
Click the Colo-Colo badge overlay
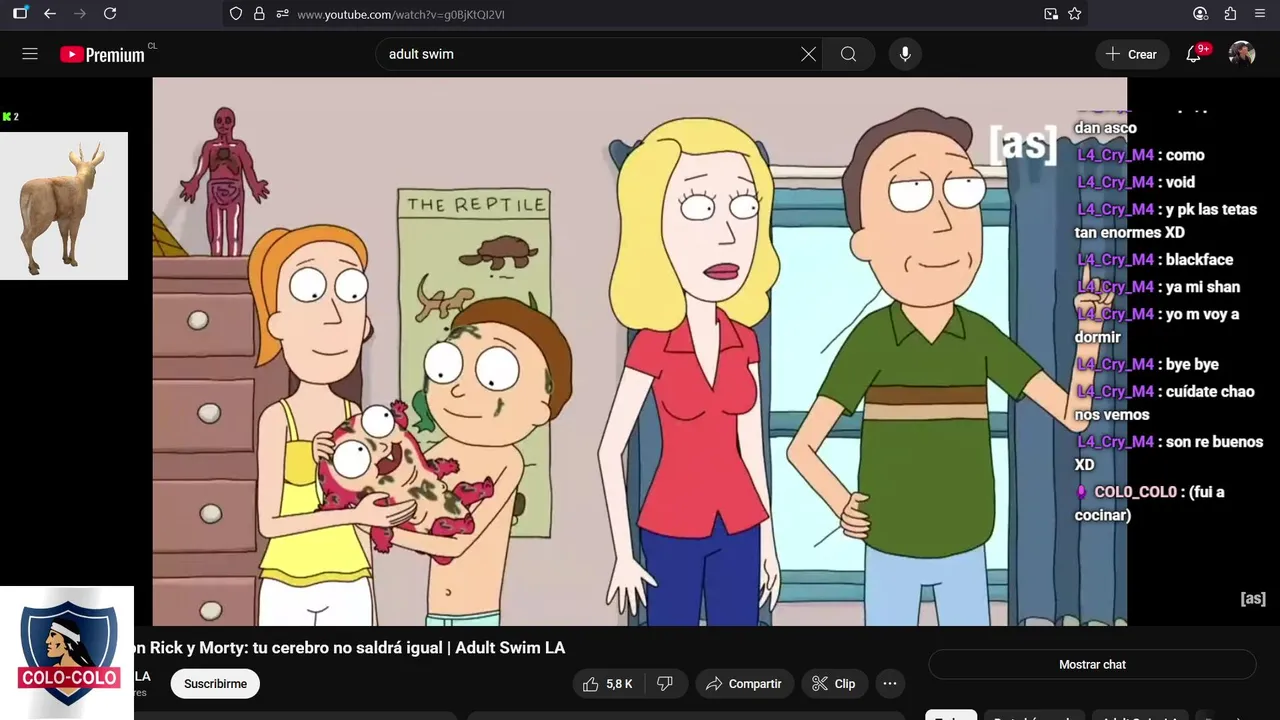(x=67, y=653)
